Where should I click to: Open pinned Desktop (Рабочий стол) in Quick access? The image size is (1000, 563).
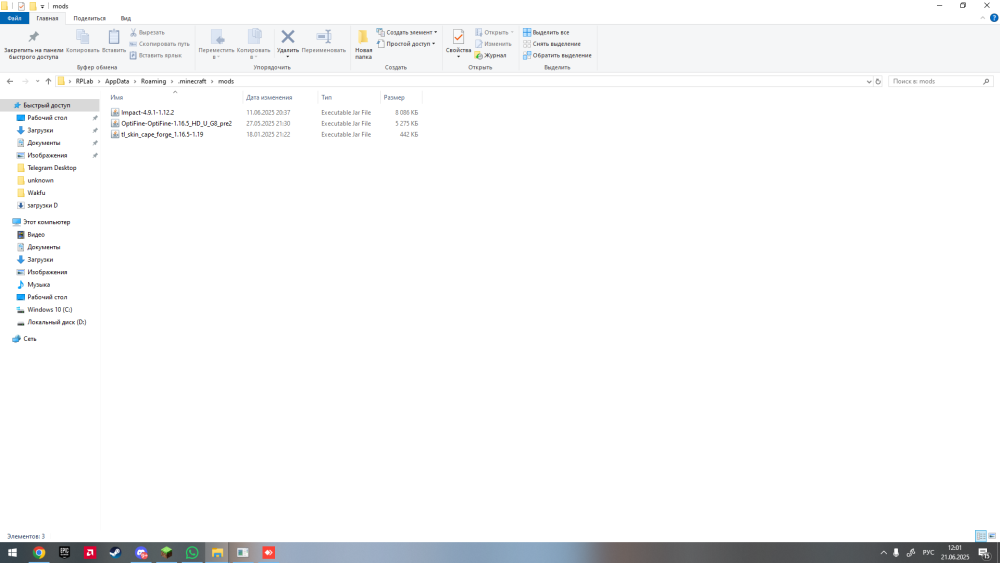click(x=47, y=118)
